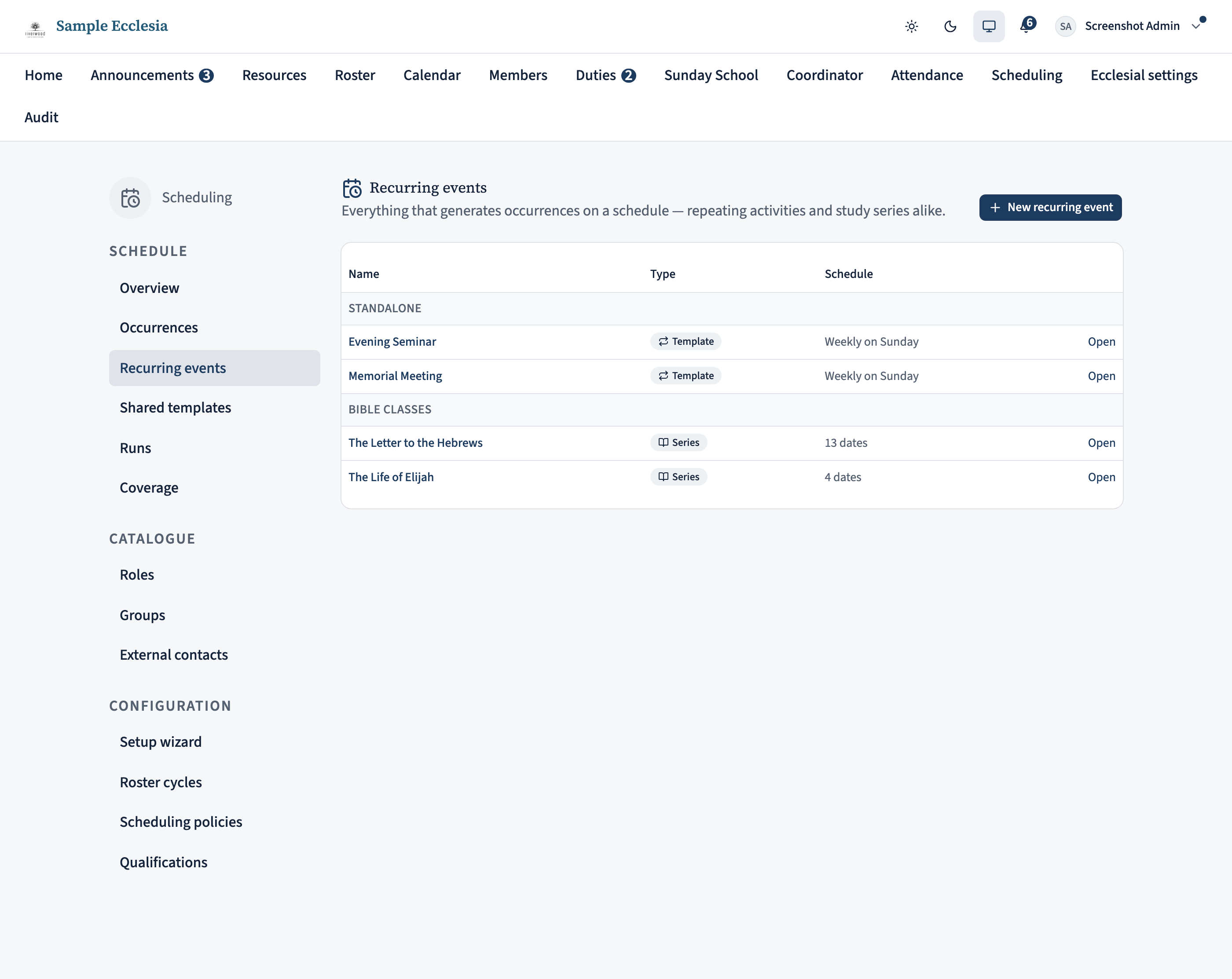Open the Sunday School nav item
The height and width of the screenshot is (979, 1232).
(711, 75)
